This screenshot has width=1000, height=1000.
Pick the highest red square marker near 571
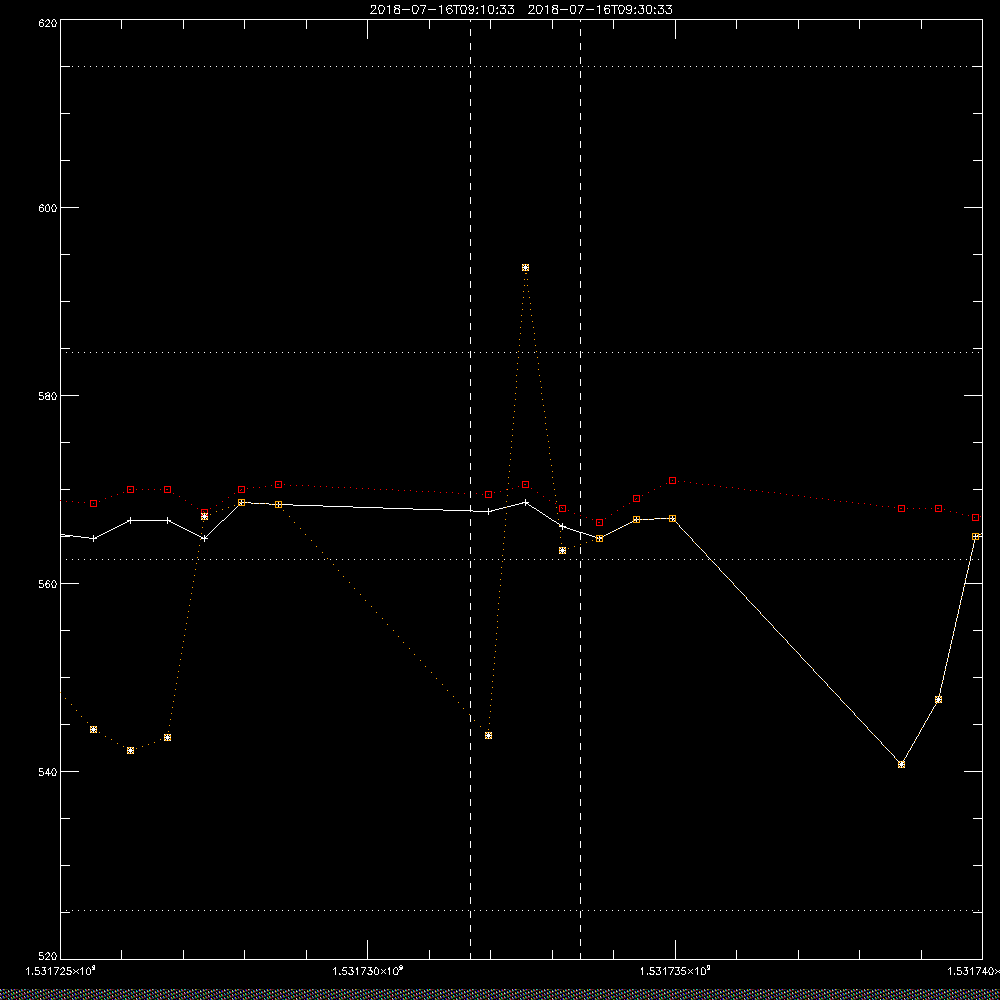(673, 480)
